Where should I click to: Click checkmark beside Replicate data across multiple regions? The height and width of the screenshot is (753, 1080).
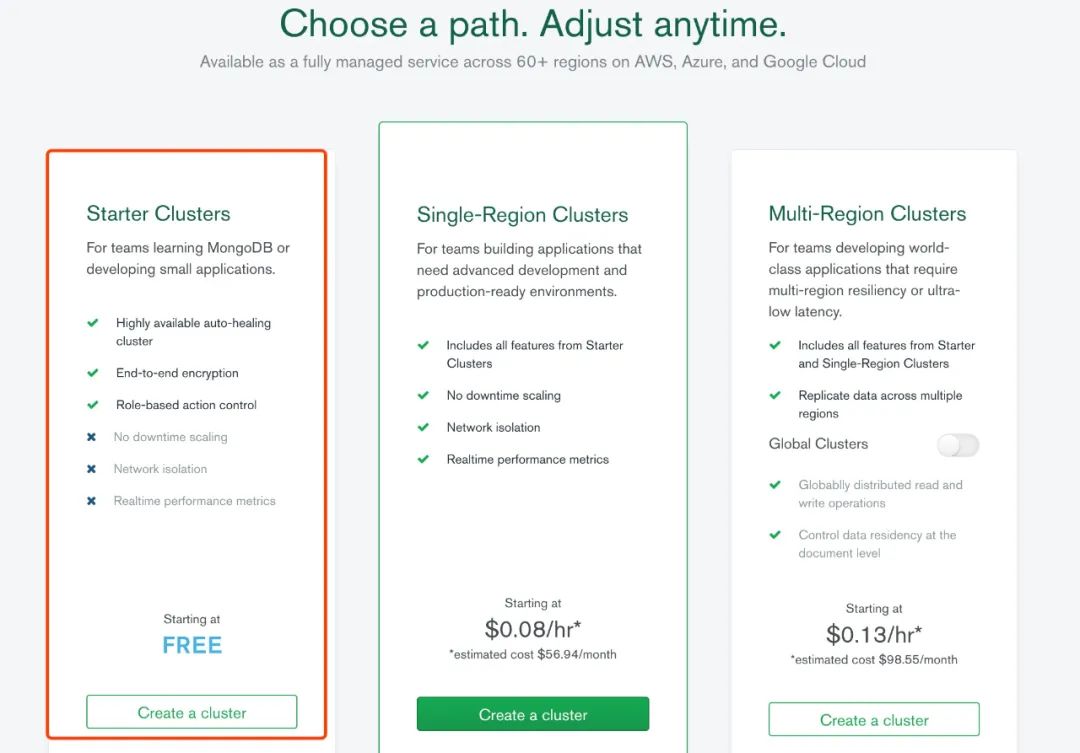[x=775, y=395]
